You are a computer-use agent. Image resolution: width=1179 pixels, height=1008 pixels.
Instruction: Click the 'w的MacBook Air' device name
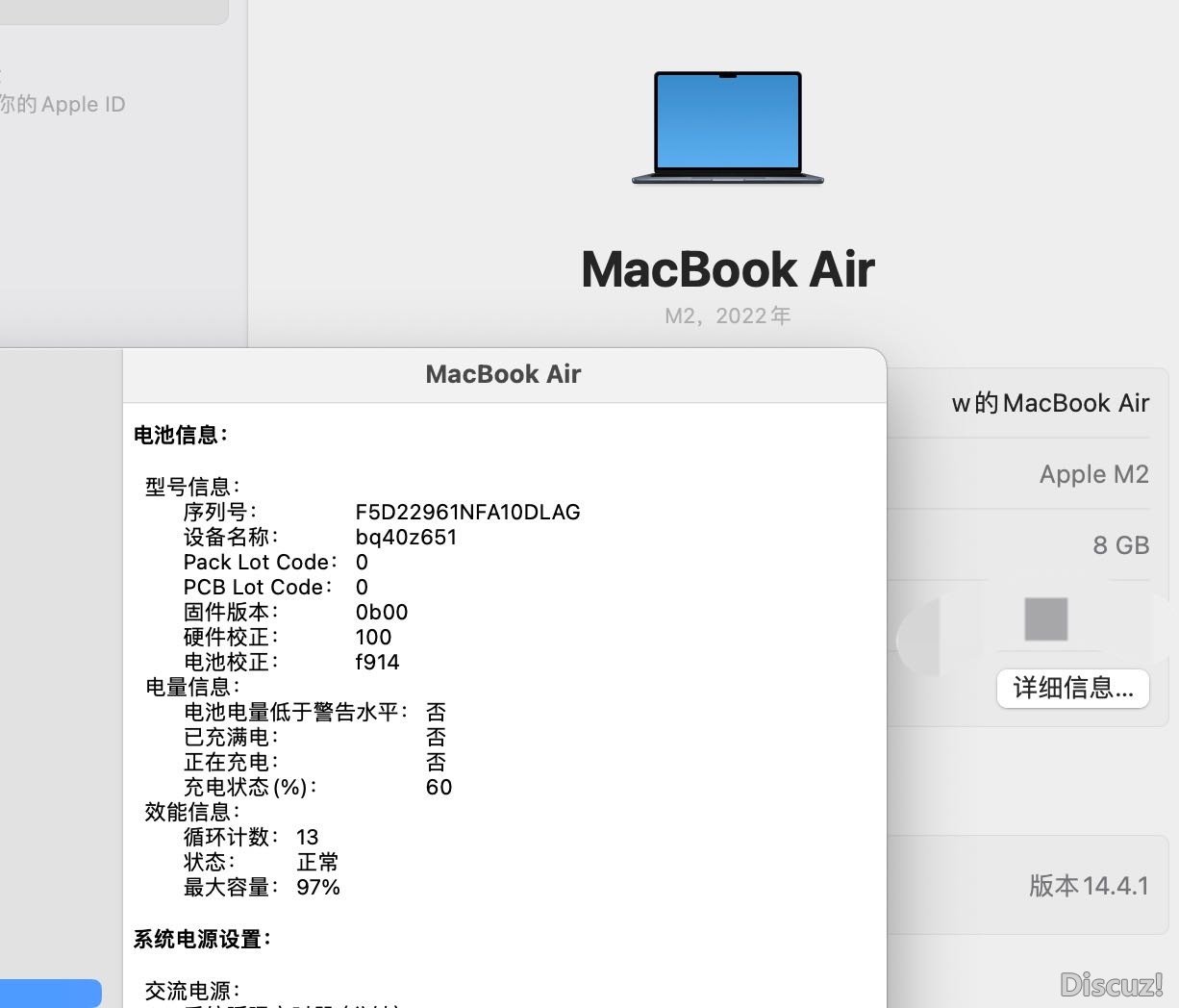[1050, 403]
